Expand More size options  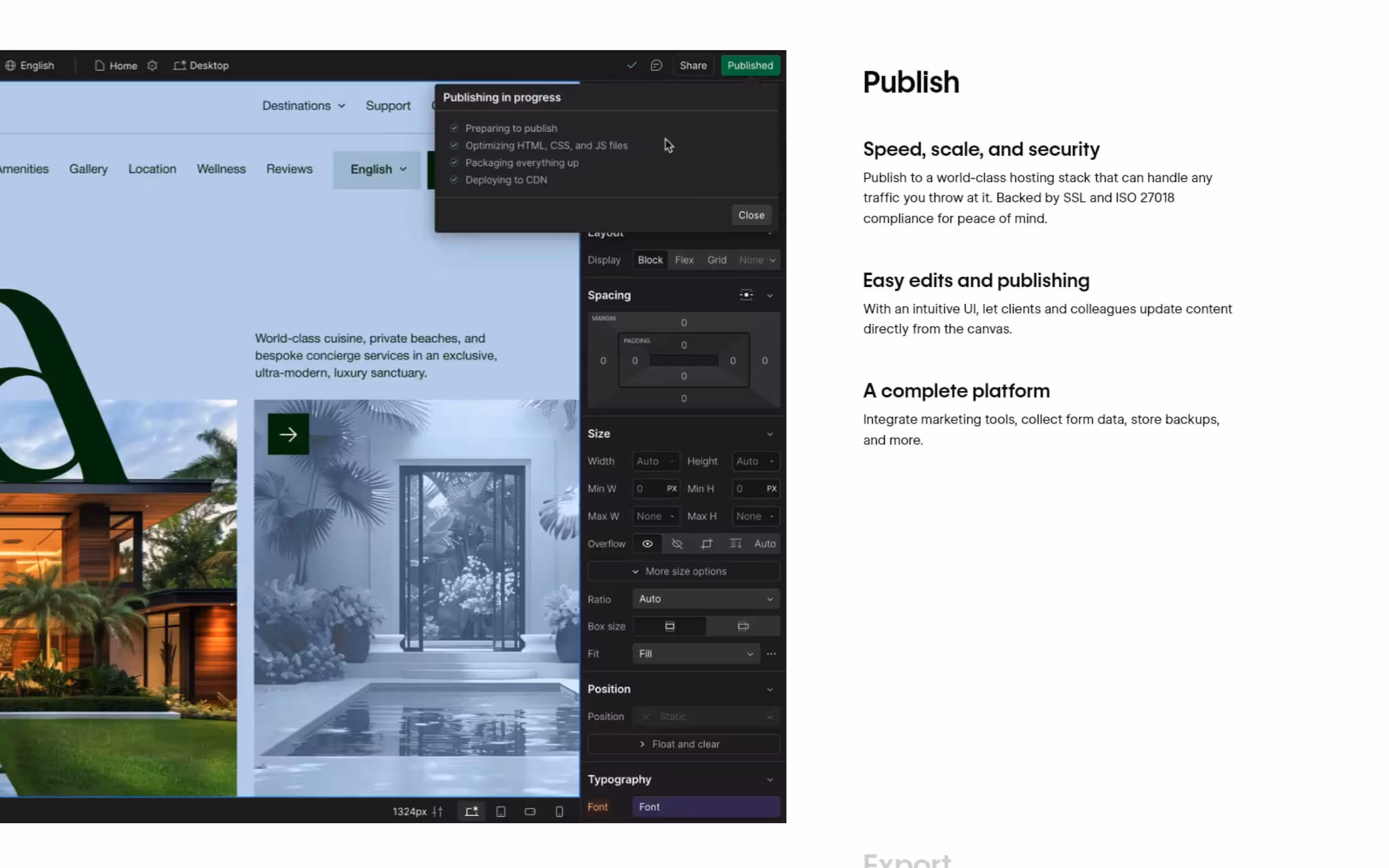(x=683, y=571)
